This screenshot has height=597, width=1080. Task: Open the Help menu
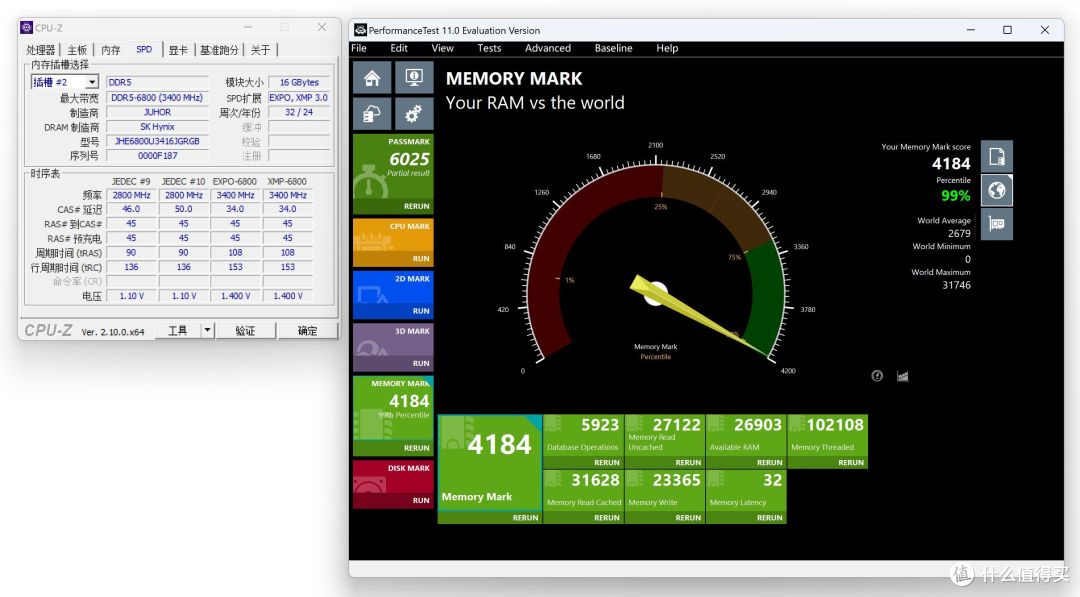[667, 48]
